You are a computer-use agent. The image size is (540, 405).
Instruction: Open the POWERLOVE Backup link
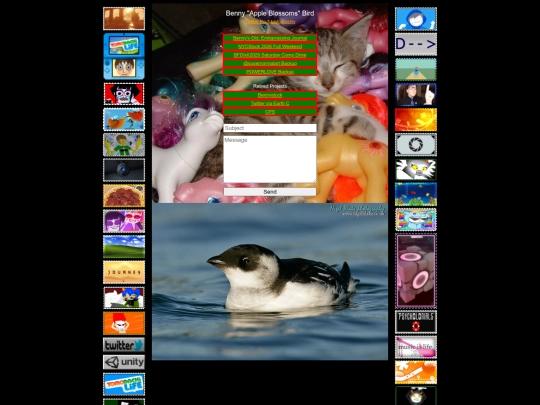pyautogui.click(x=270, y=72)
